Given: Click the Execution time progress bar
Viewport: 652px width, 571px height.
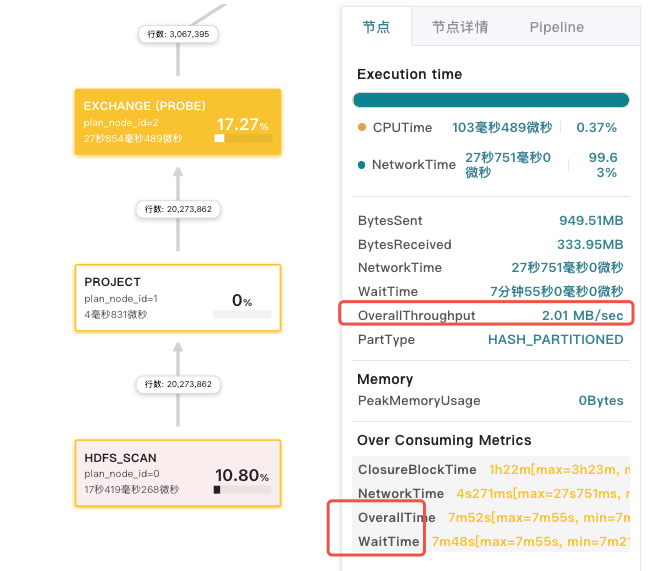Looking at the screenshot, I should 490,100.
